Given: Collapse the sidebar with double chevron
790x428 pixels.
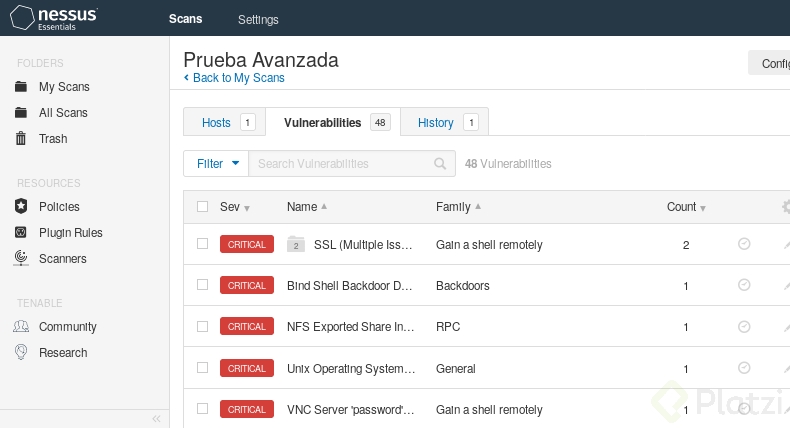Looking at the screenshot, I should pos(156,419).
